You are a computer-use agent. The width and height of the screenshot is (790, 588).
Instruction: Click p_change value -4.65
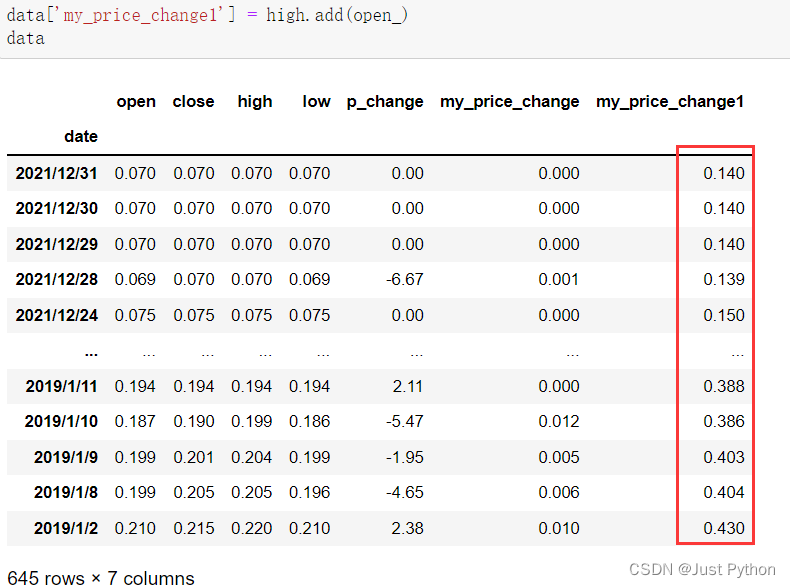[405, 493]
